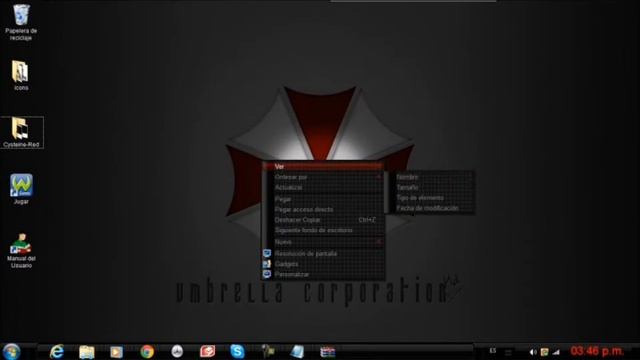This screenshot has height=360, width=640.
Task: Select the Cysteine-Red folder icon
Action: coord(22,133)
